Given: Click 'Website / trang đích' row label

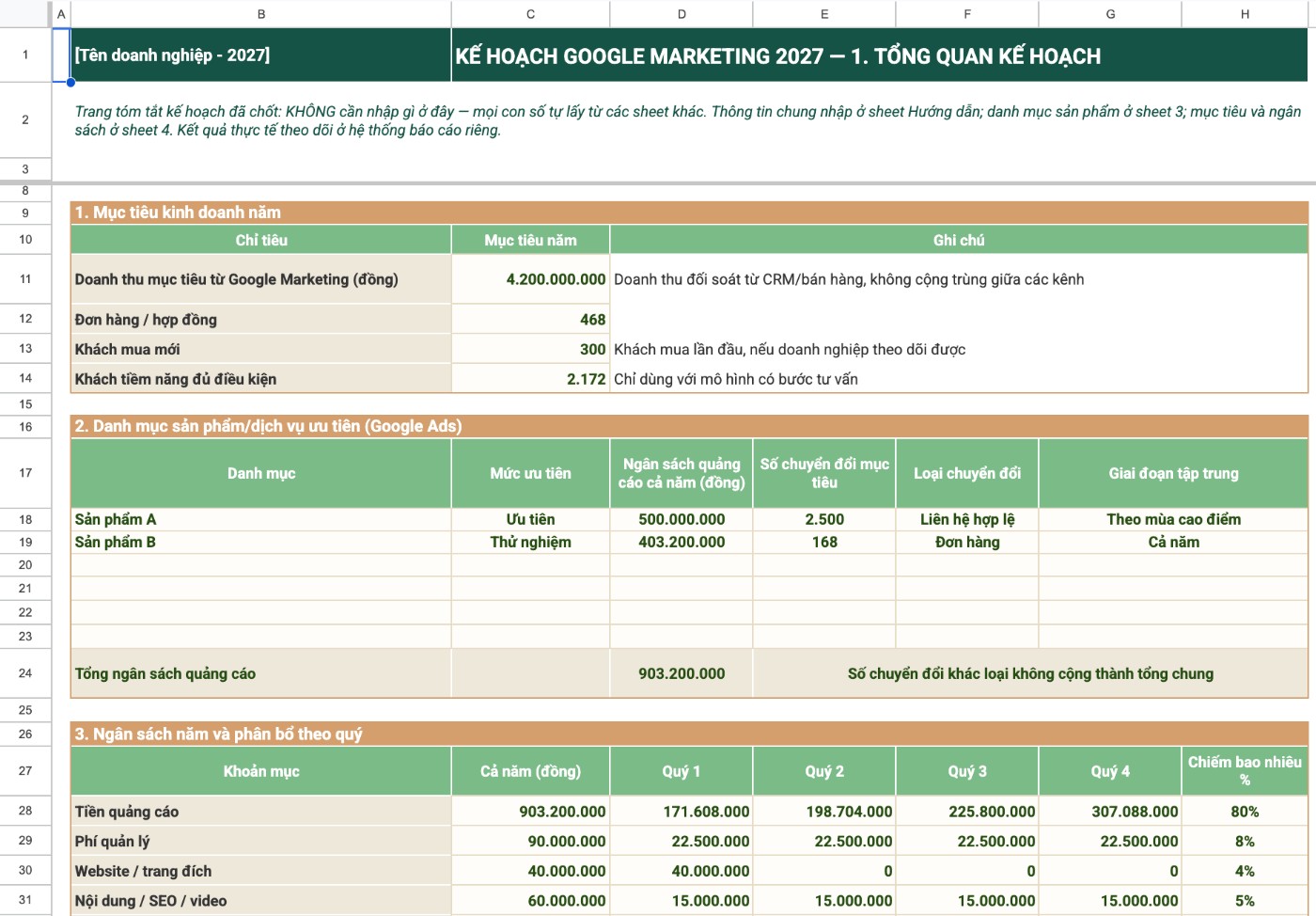Looking at the screenshot, I should click(260, 871).
